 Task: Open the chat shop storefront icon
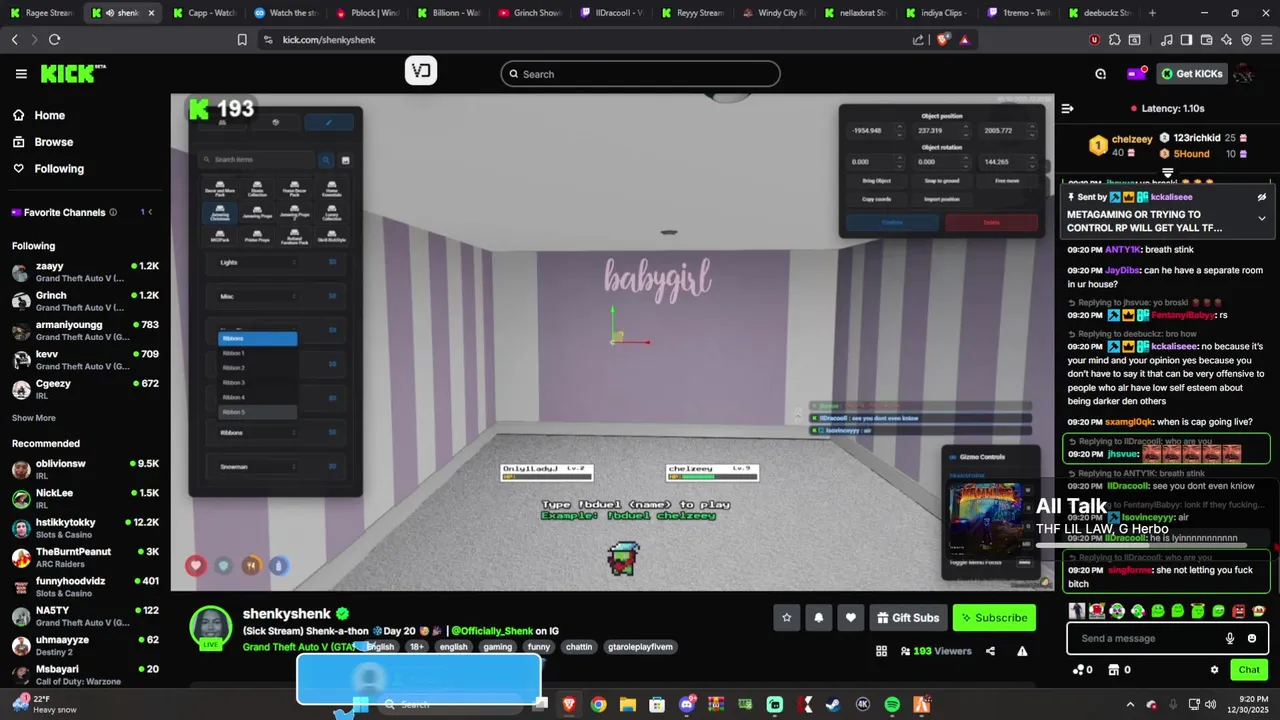[1113, 670]
